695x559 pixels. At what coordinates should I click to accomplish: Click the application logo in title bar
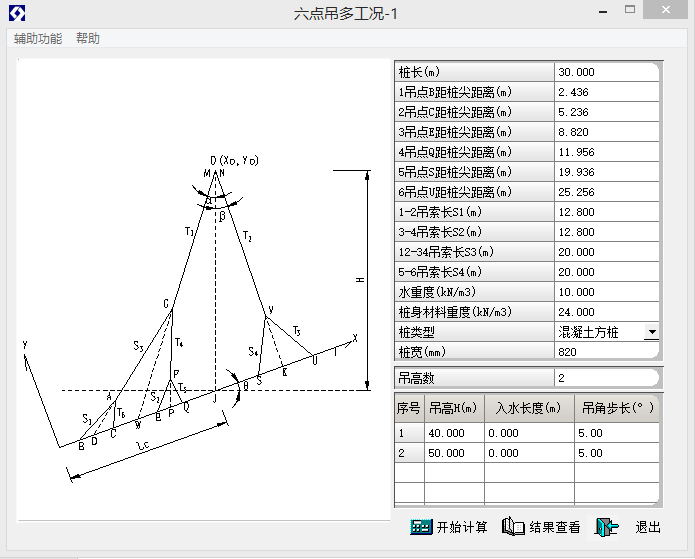coord(17,12)
